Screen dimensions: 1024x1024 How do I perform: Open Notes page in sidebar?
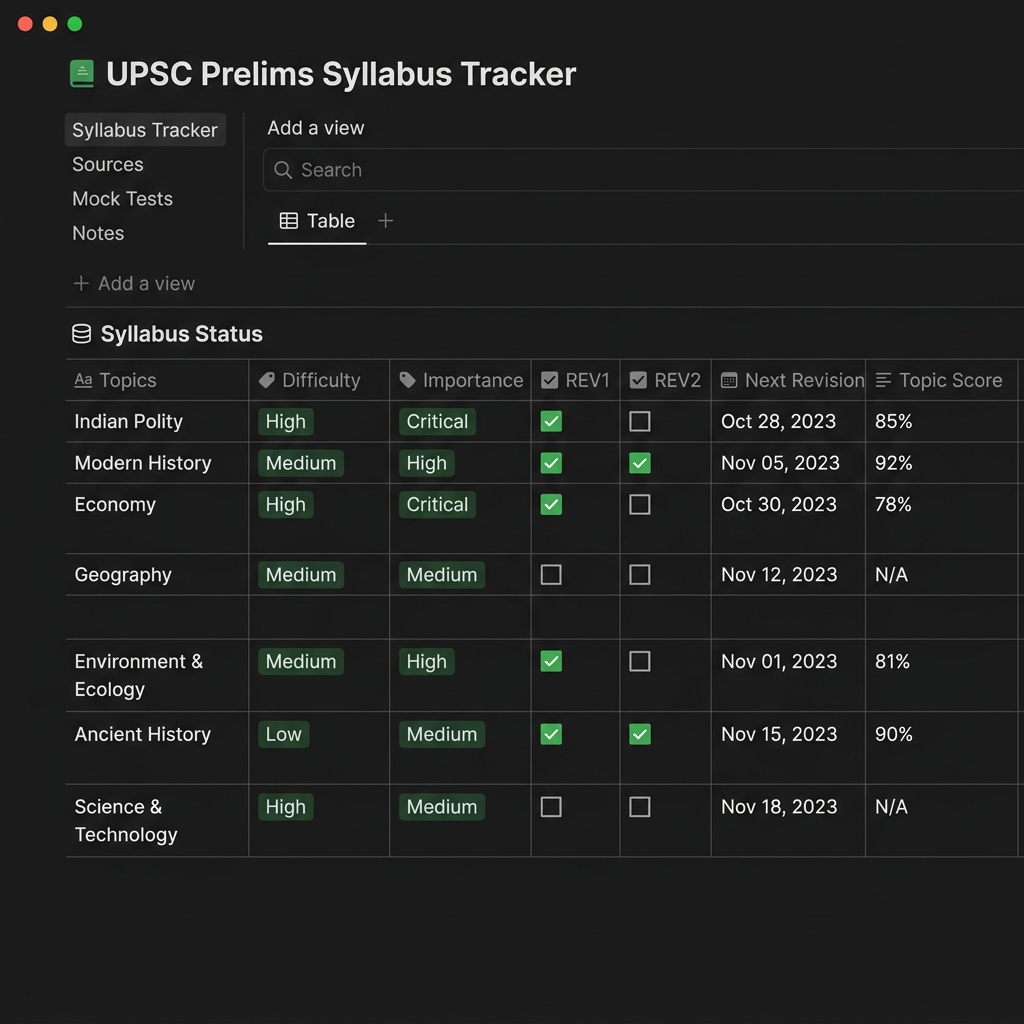[98, 233]
